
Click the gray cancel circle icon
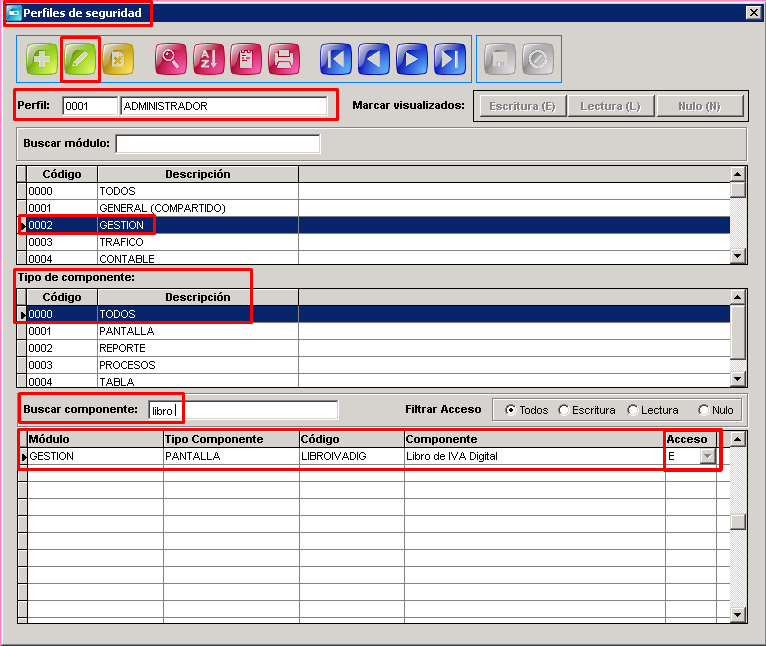point(538,59)
